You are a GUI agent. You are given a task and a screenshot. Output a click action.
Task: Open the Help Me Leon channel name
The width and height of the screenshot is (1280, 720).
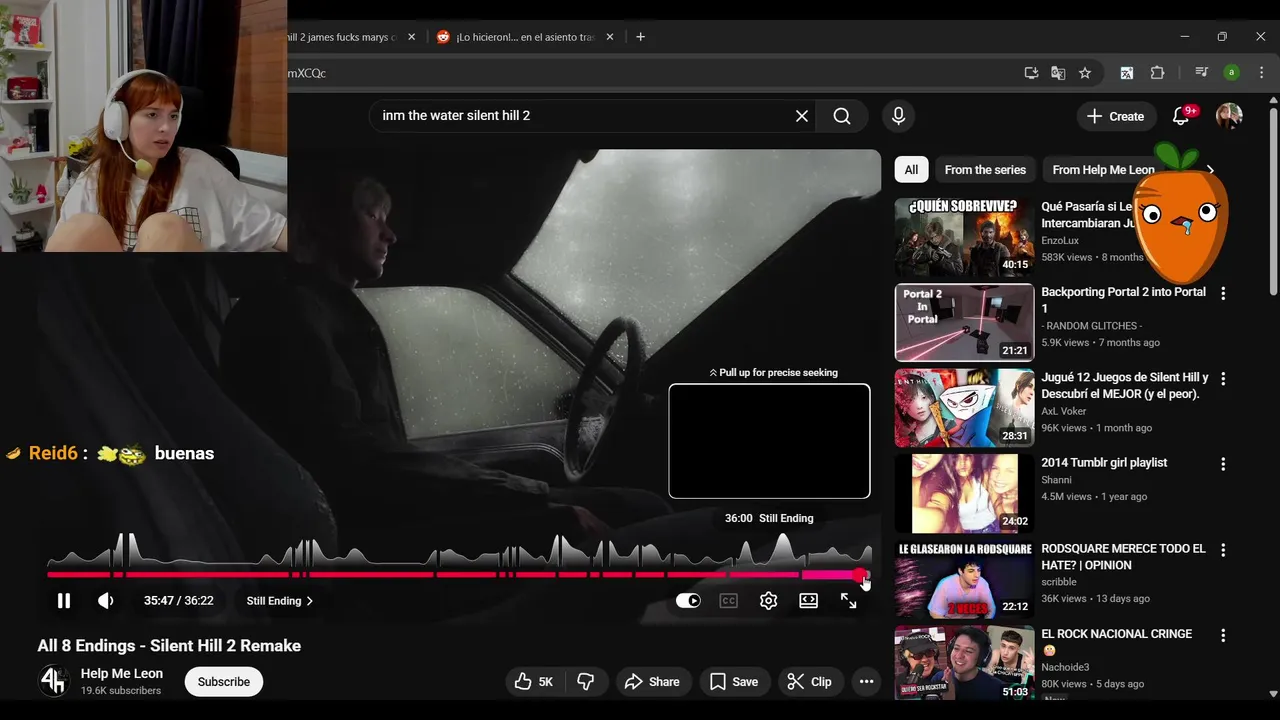click(122, 674)
